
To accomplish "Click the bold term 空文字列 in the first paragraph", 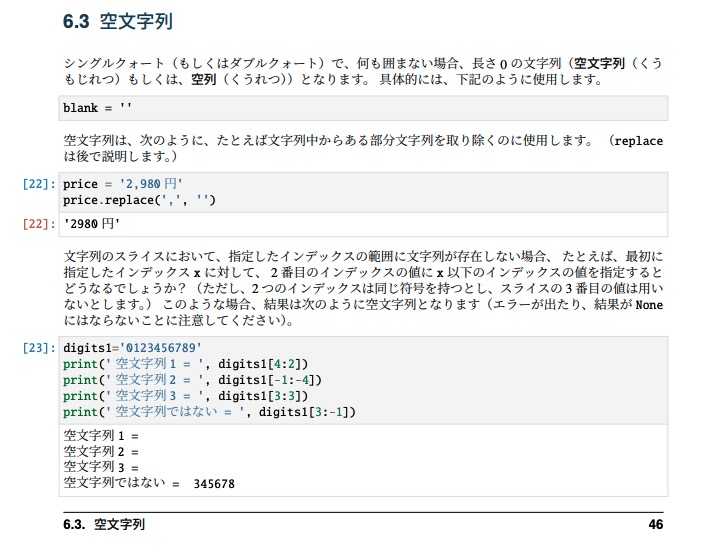I will (x=599, y=64).
